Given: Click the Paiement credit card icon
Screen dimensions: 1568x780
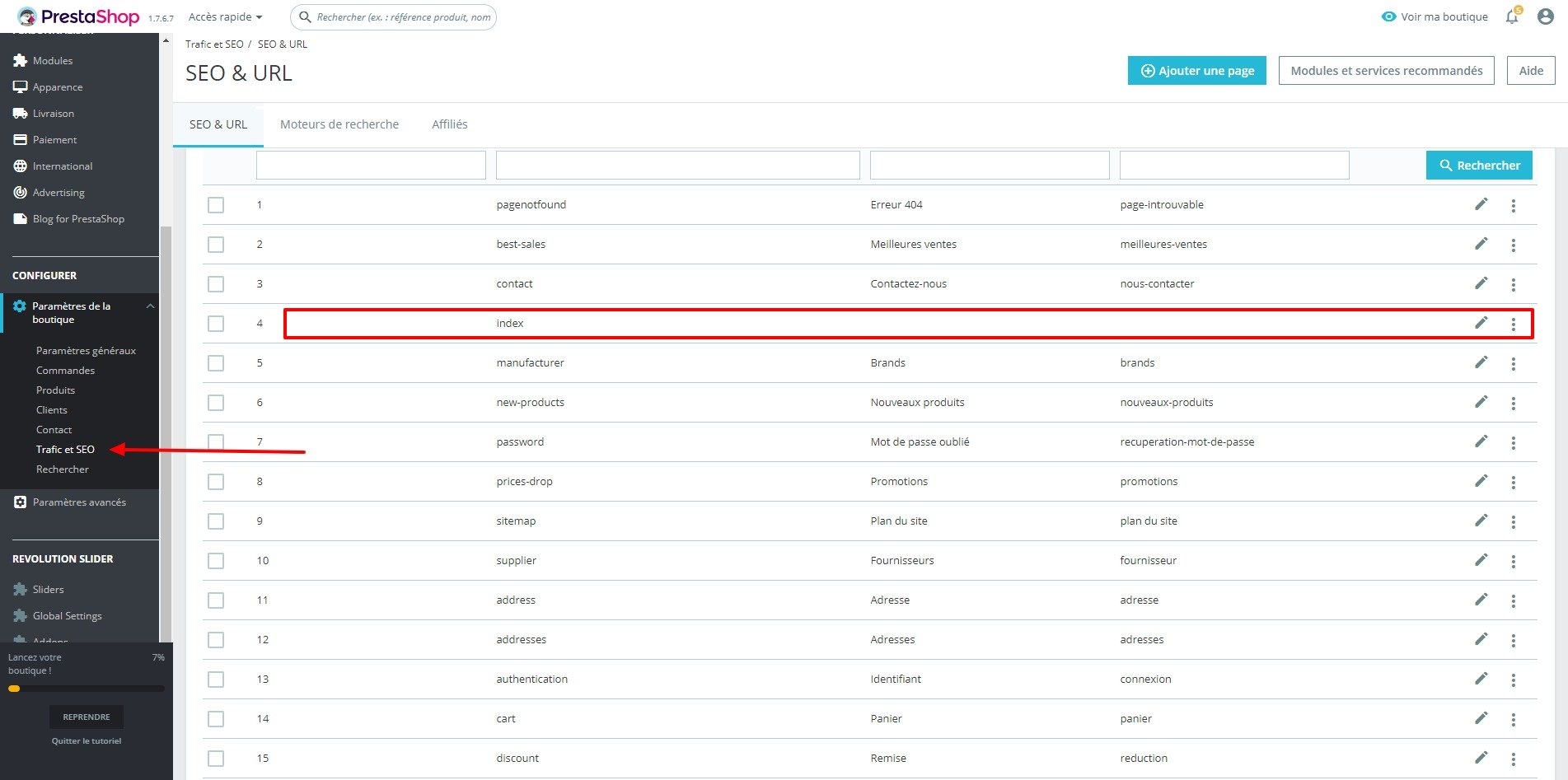Looking at the screenshot, I should (20, 139).
